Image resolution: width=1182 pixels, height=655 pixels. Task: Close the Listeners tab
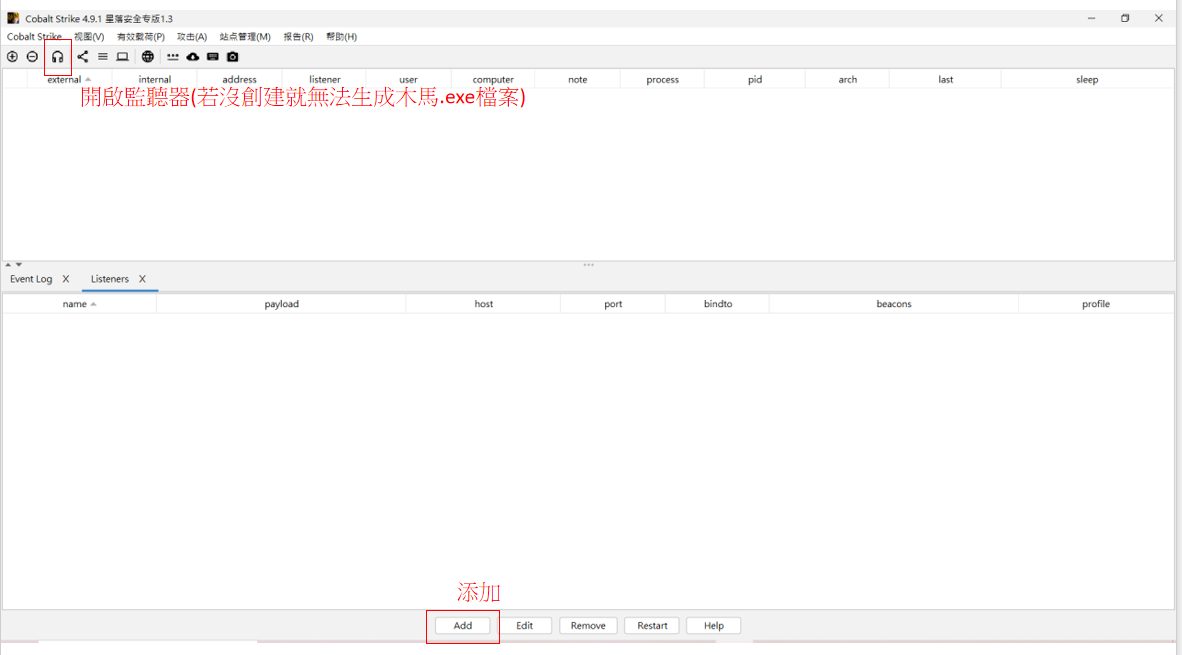point(142,279)
